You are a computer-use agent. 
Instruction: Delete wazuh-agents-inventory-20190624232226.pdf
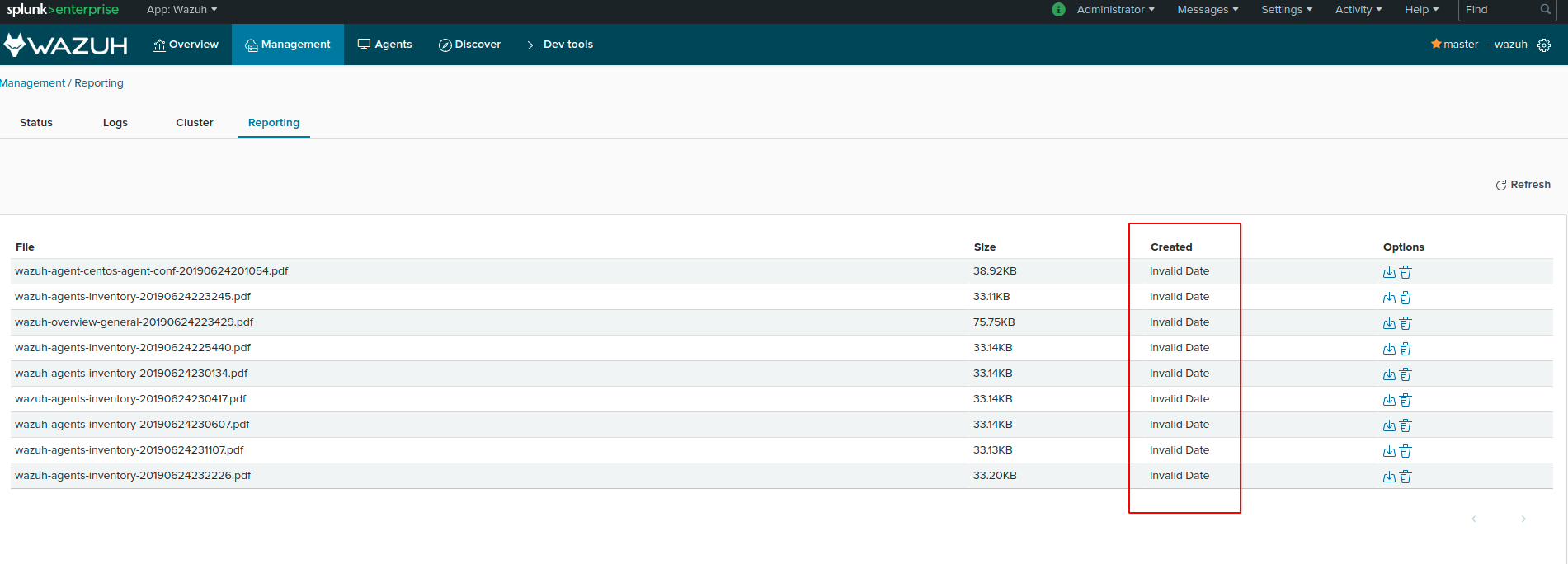tap(1406, 477)
